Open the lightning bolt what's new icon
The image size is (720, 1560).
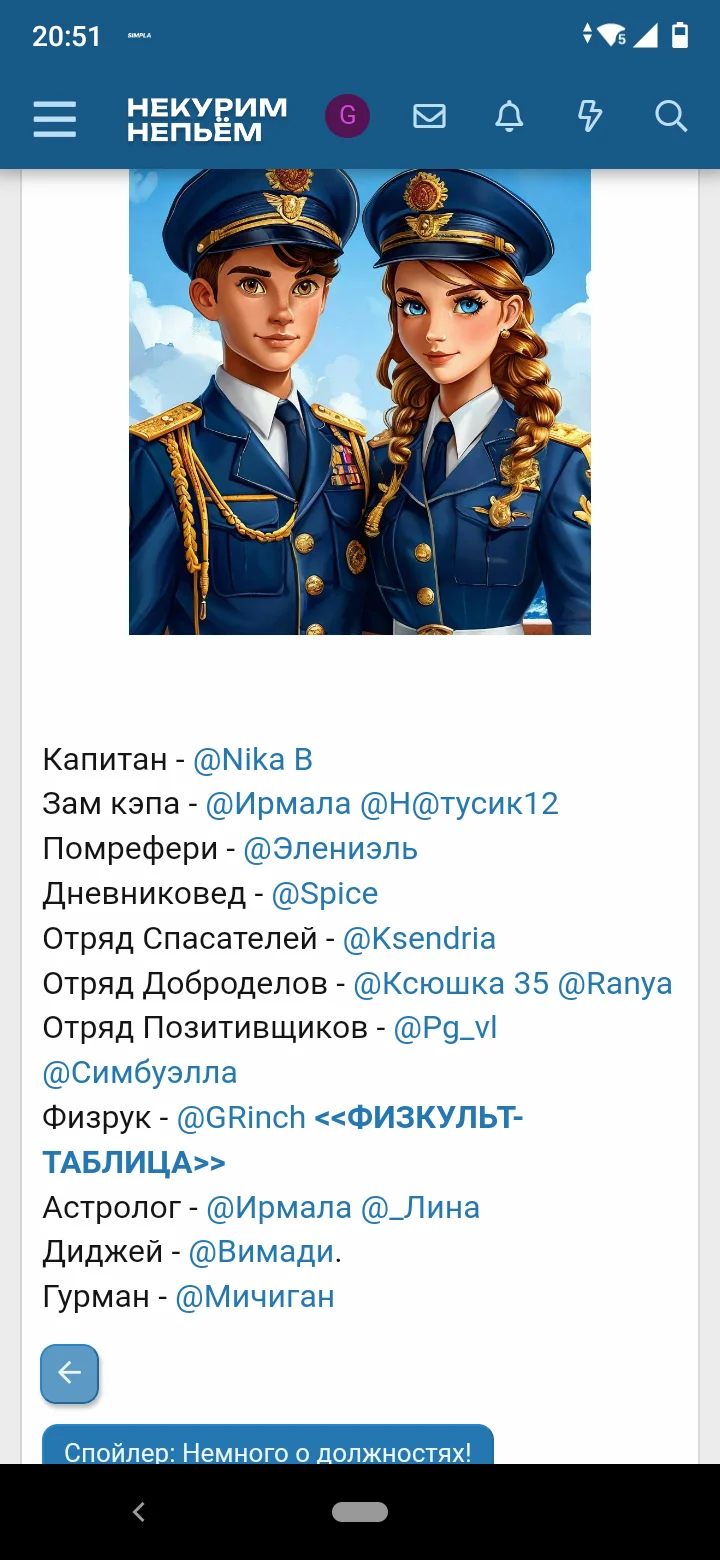pos(590,117)
